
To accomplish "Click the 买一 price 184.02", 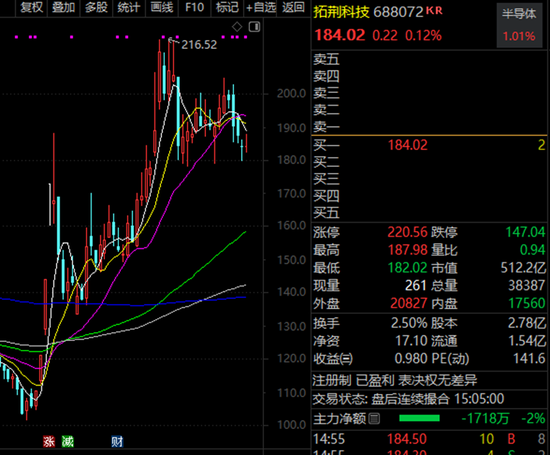I will coord(408,145).
